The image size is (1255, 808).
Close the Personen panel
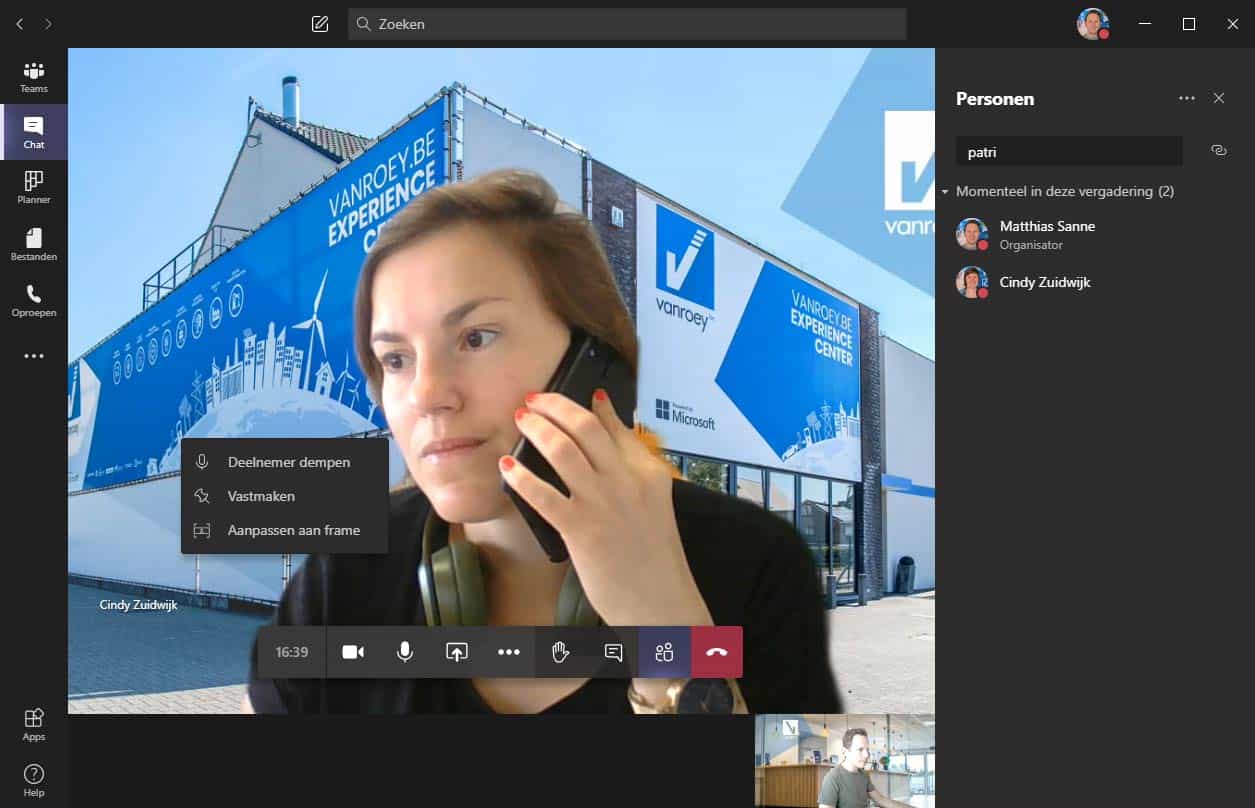coord(1219,98)
